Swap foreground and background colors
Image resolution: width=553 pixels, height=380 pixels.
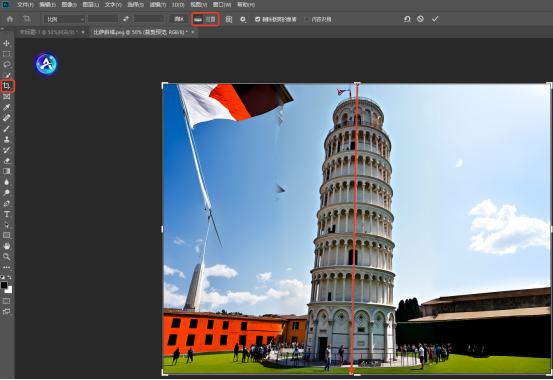10,277
